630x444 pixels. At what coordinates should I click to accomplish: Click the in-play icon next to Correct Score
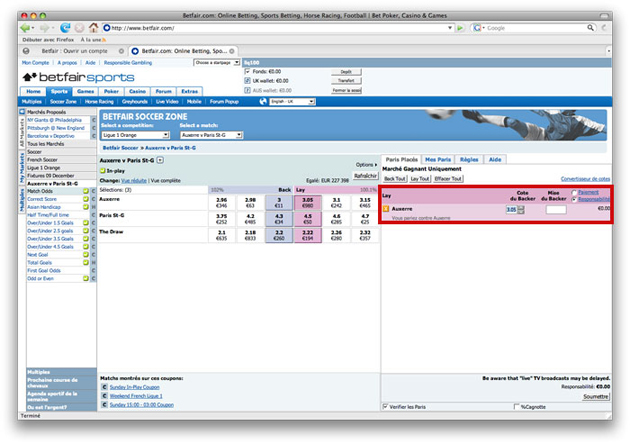pyautogui.click(x=86, y=199)
